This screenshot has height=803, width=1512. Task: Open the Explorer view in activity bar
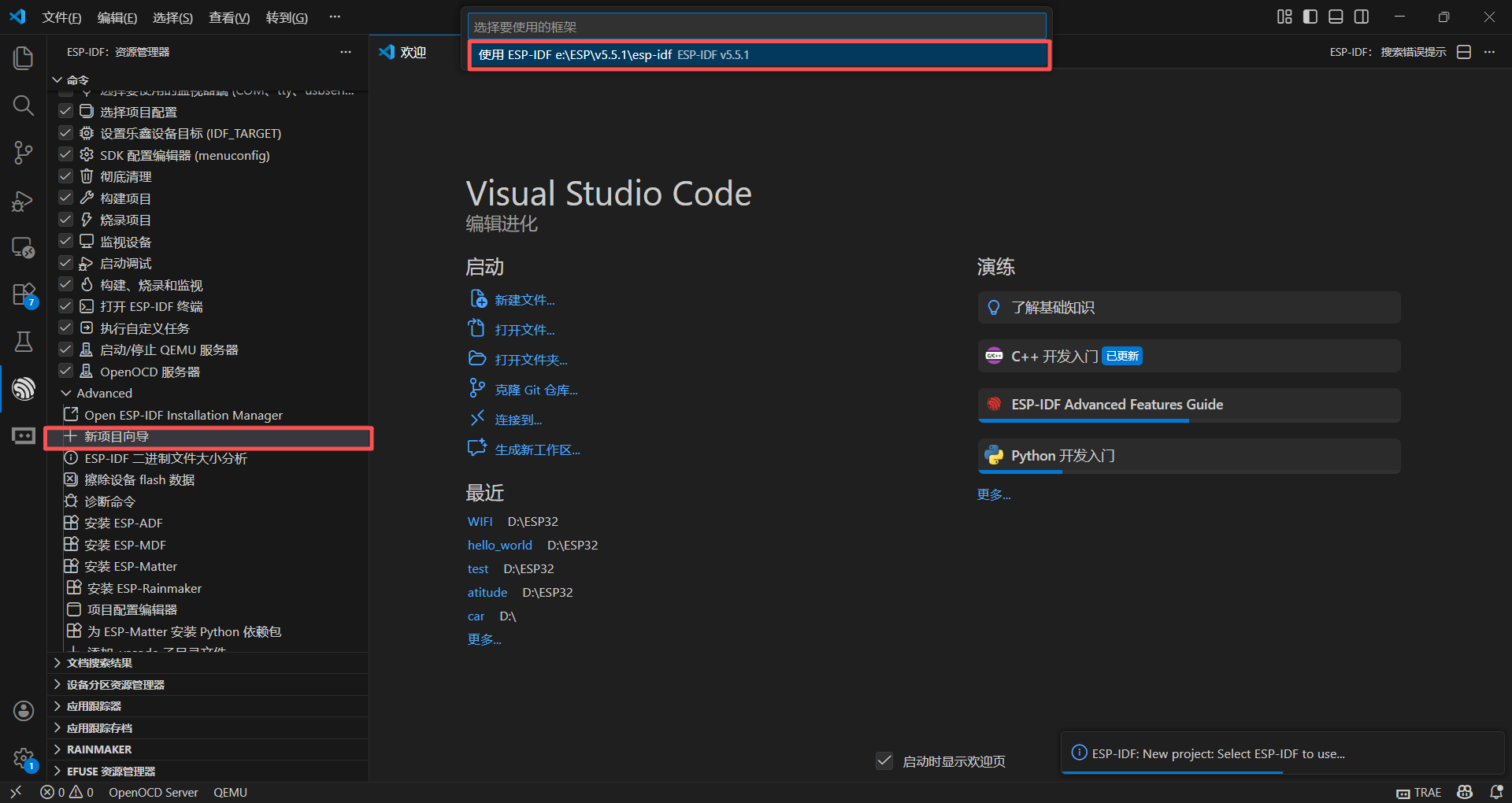24,58
